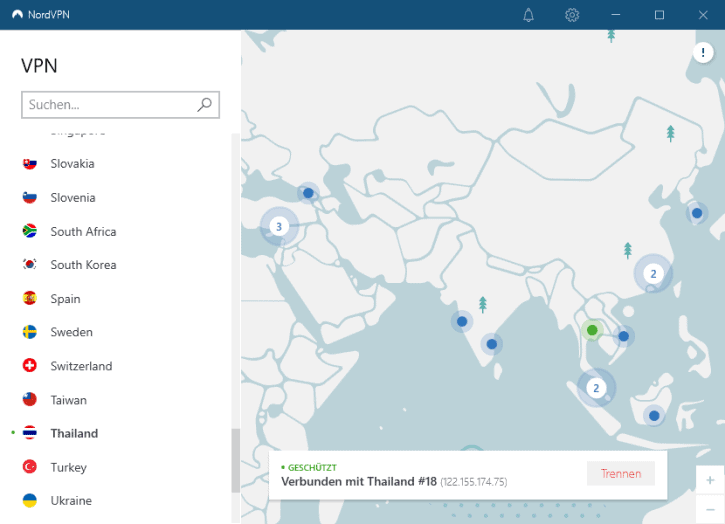The width and height of the screenshot is (725, 524).
Task: Click the Slovakia flag icon
Action: pyautogui.click(x=30, y=164)
